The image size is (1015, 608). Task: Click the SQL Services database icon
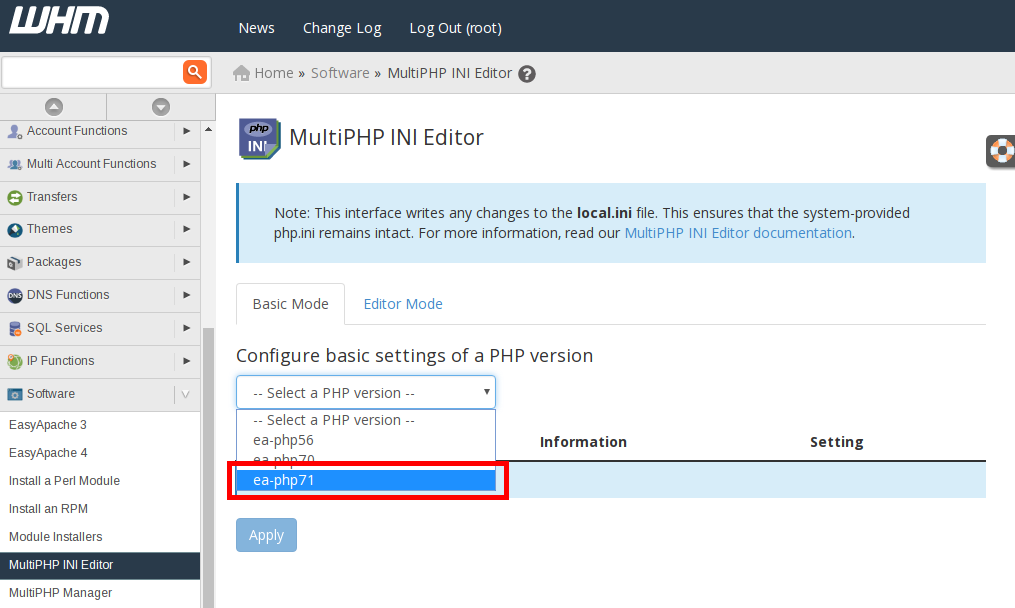pyautogui.click(x=14, y=329)
